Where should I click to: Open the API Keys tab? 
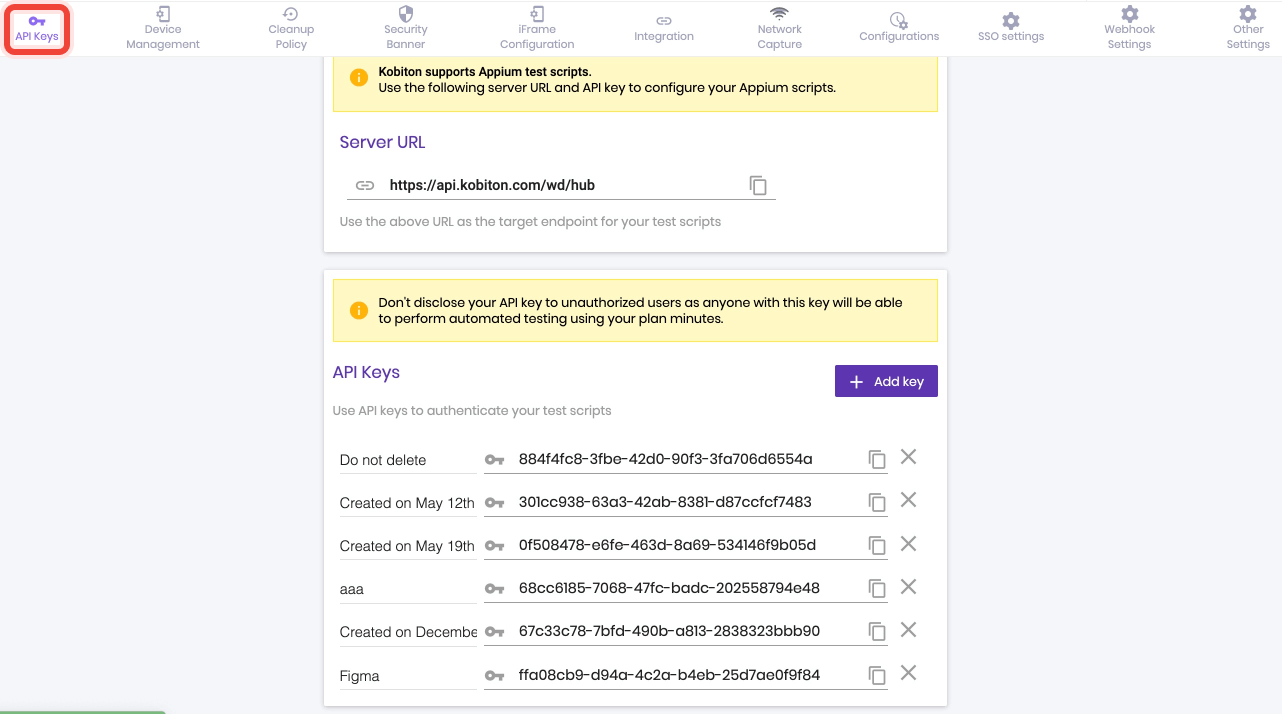pyautogui.click(x=37, y=29)
